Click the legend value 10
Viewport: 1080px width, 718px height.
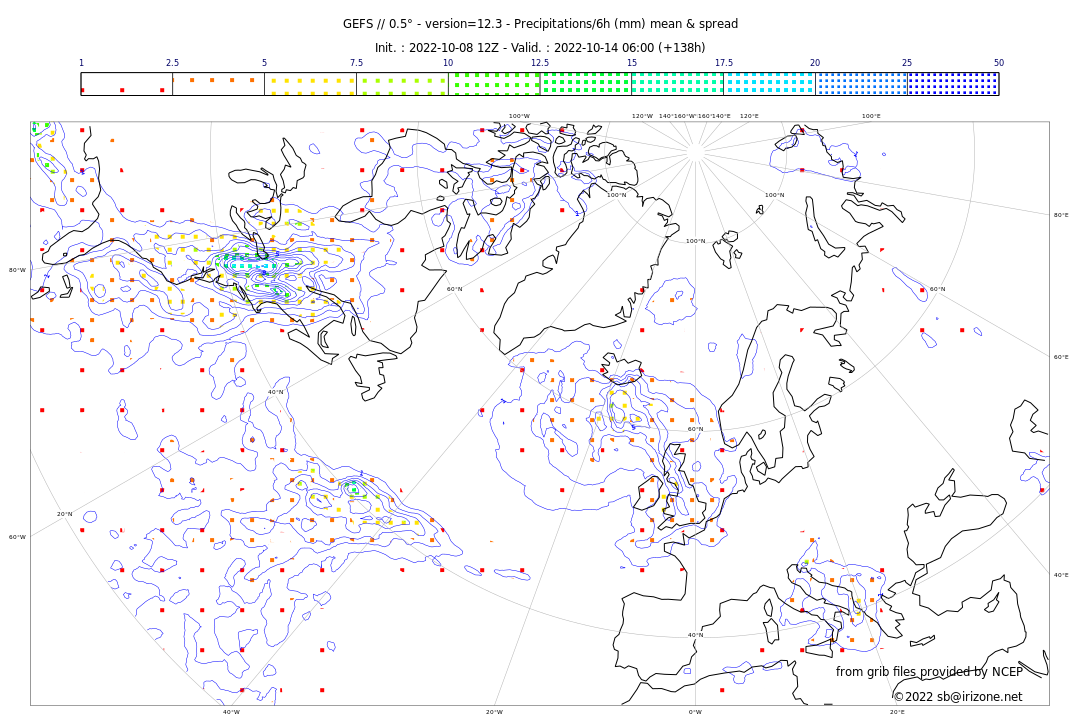click(448, 63)
